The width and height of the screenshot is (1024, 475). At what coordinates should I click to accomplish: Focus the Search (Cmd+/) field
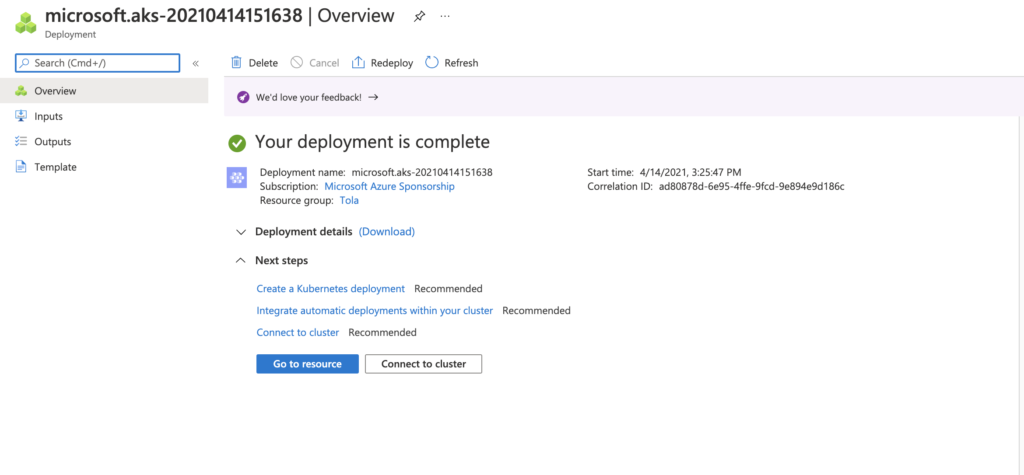97,63
